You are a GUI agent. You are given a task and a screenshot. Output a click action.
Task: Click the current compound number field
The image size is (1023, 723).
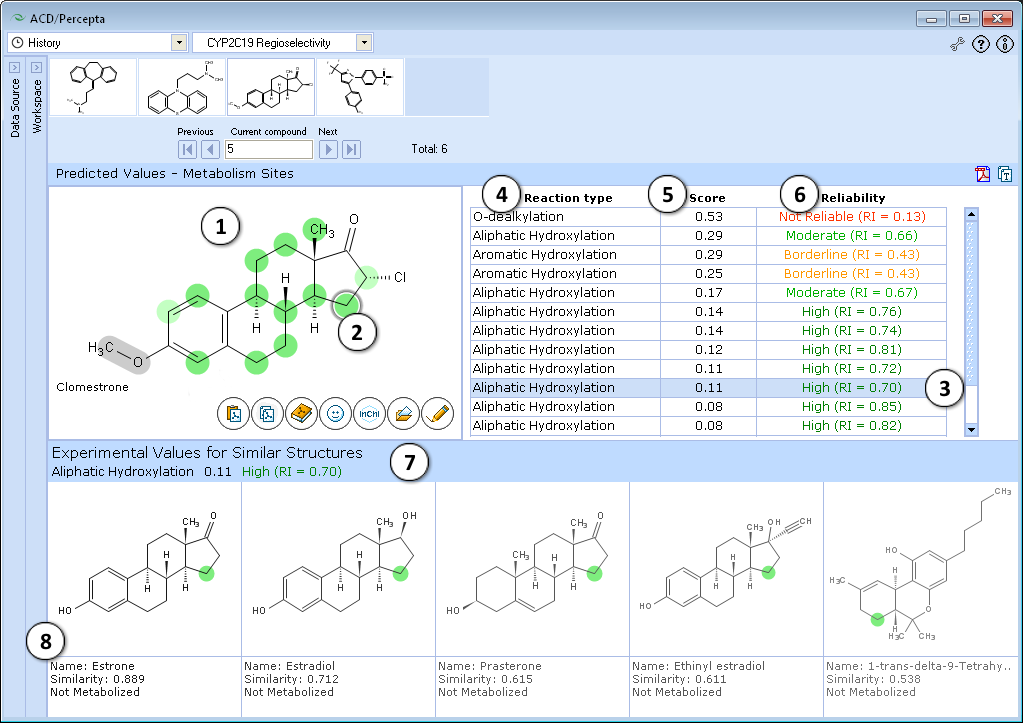point(269,149)
